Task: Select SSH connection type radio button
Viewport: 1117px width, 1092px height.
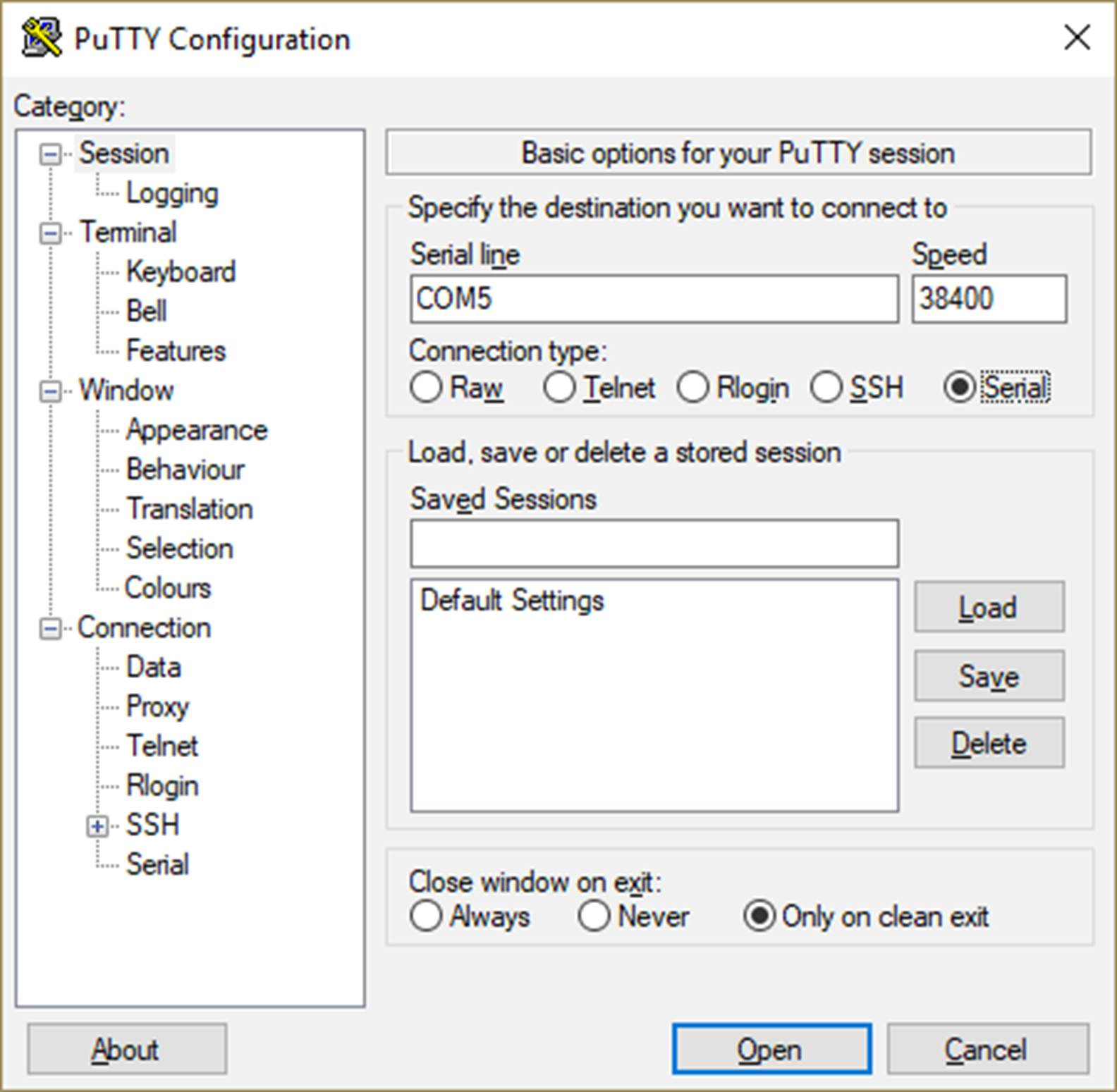Action: click(x=826, y=388)
